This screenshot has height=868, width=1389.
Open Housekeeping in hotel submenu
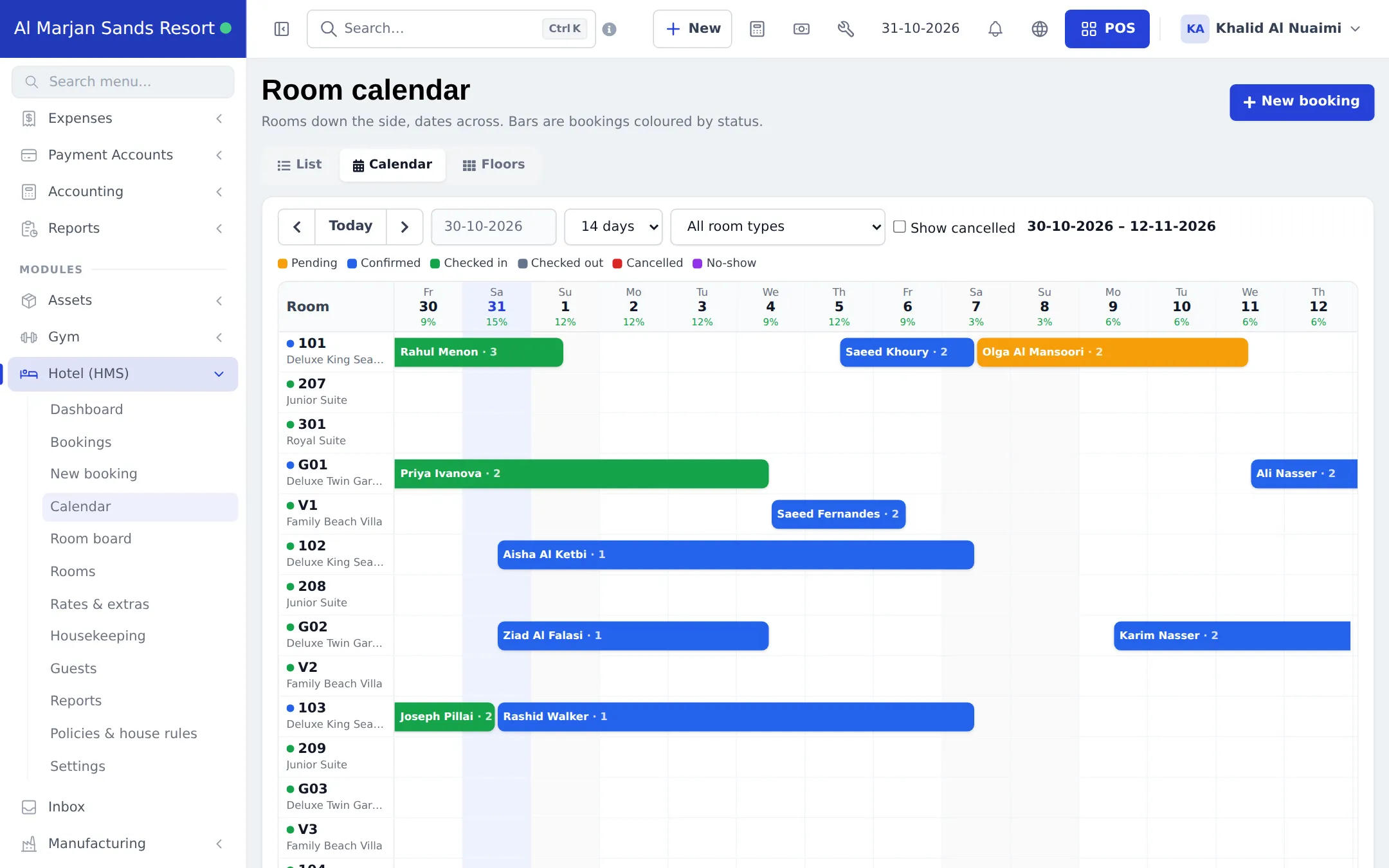pyautogui.click(x=98, y=636)
